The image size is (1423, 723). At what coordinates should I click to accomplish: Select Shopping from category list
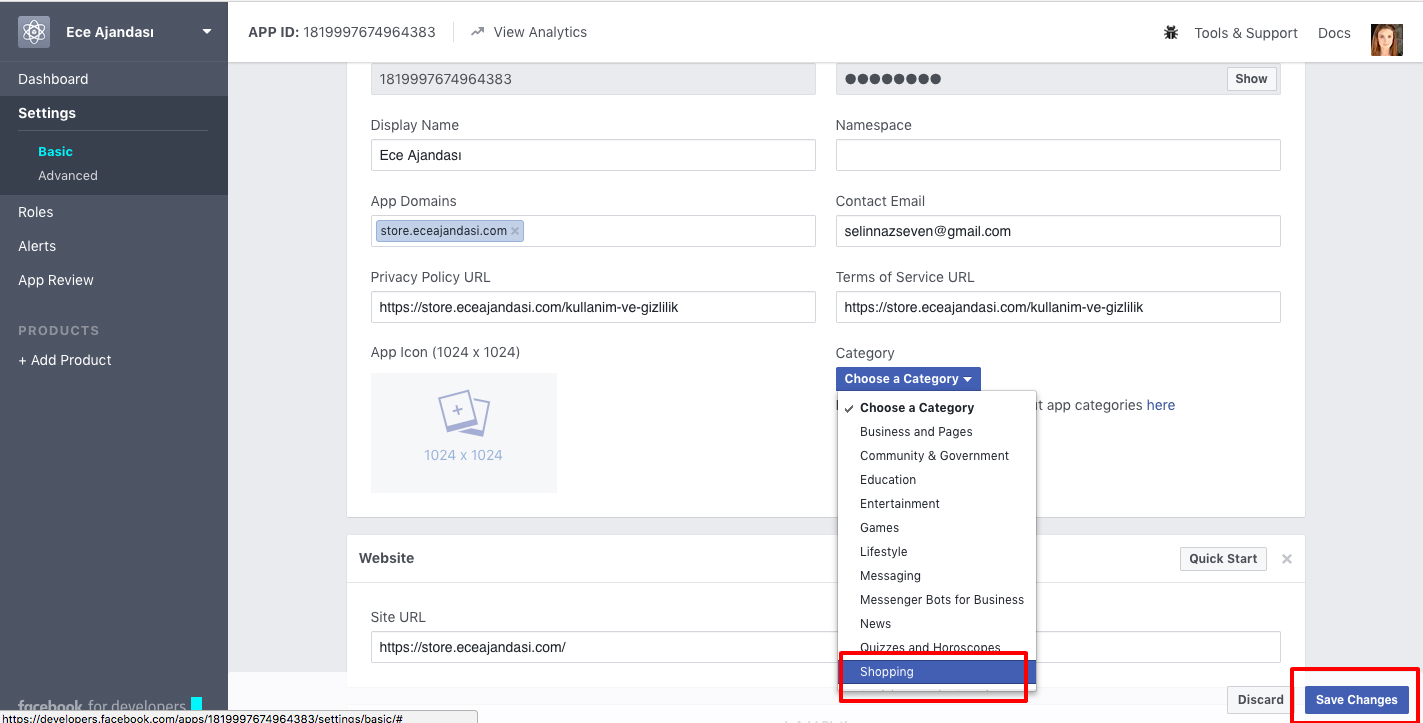coord(887,672)
